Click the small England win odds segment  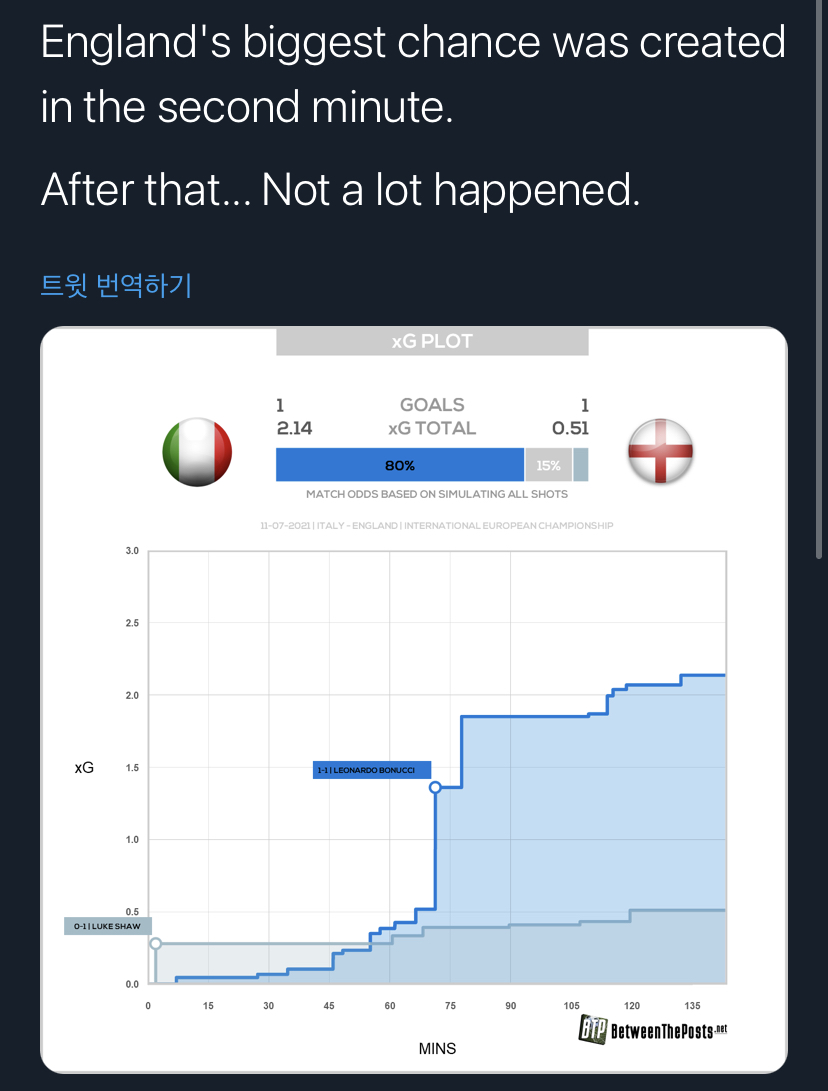(x=581, y=465)
